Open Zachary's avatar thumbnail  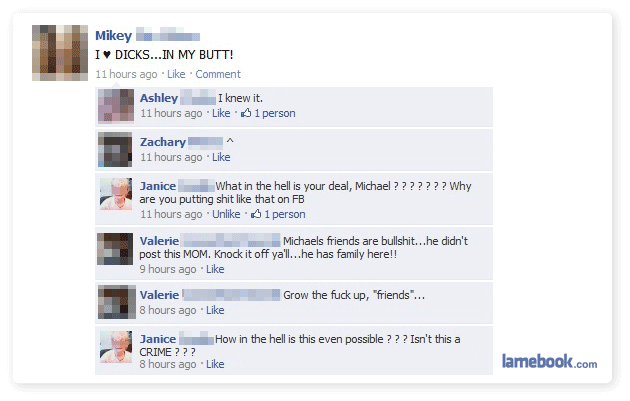tap(115, 149)
